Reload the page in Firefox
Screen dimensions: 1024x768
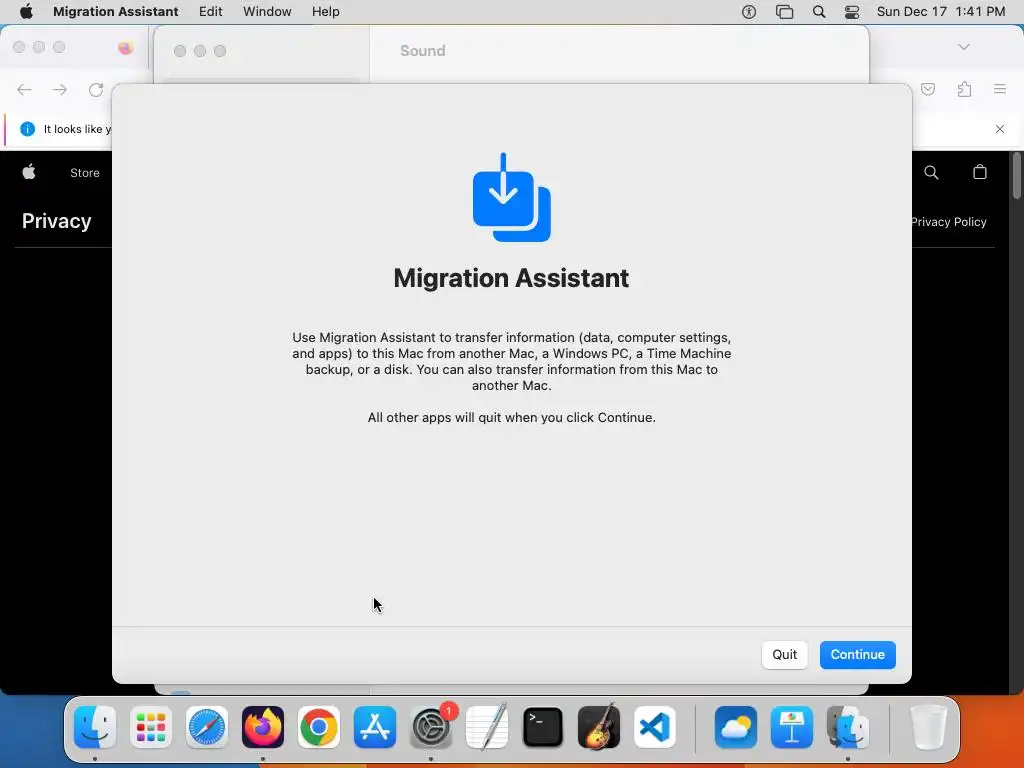click(96, 89)
